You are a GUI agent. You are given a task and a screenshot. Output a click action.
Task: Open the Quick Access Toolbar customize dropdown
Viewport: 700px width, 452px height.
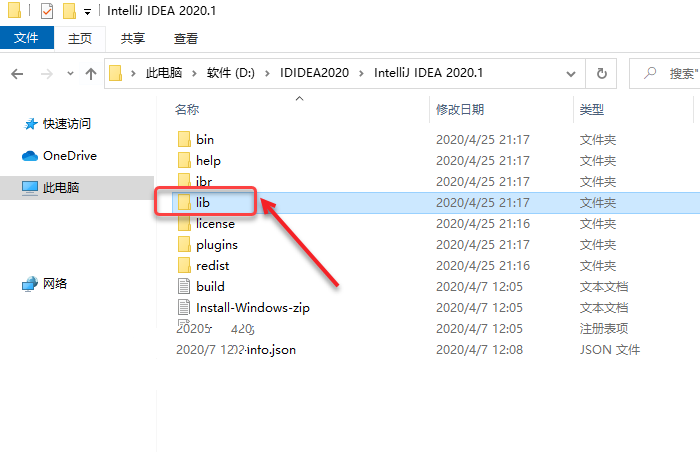(x=88, y=12)
